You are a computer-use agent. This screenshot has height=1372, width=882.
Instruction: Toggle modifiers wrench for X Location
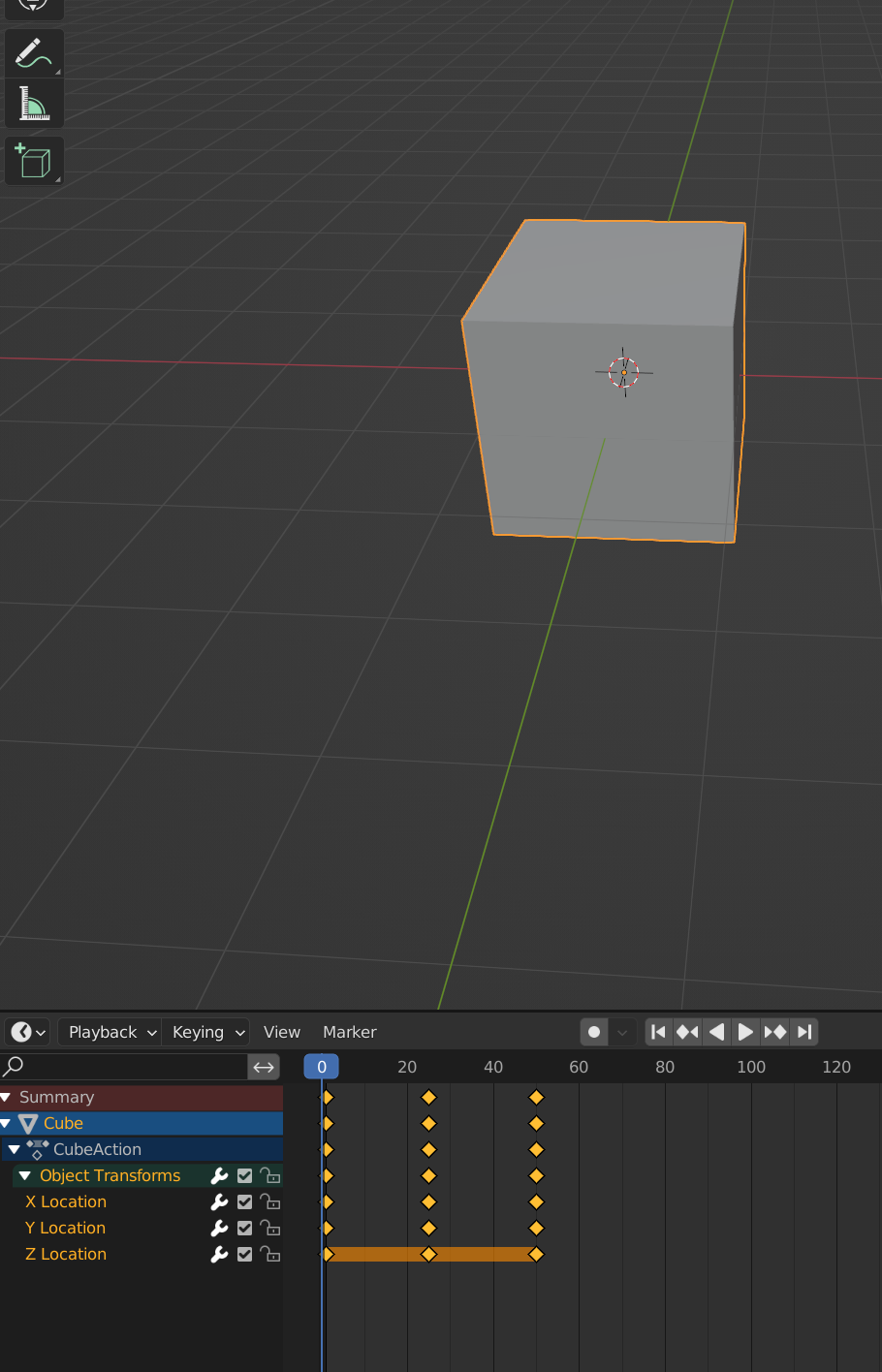coord(220,1201)
